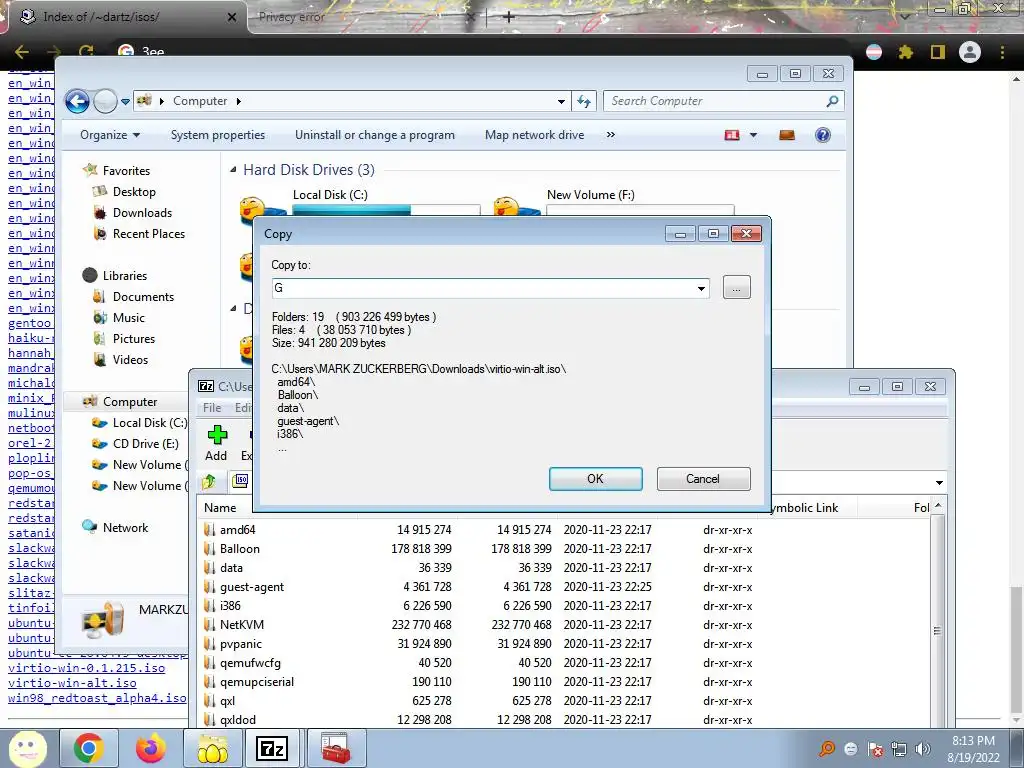Open Chrome extensions puzzle icon
Screen dimensions: 1024x768
click(905, 52)
